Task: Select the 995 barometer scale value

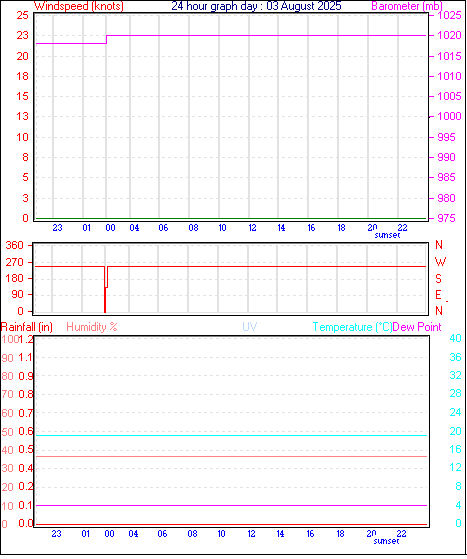Action: pos(446,137)
